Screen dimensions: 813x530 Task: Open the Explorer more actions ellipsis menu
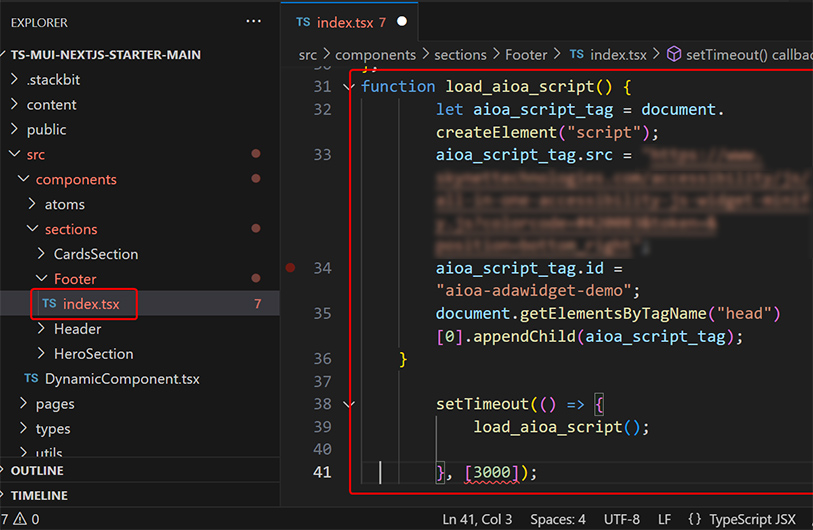[x=254, y=21]
